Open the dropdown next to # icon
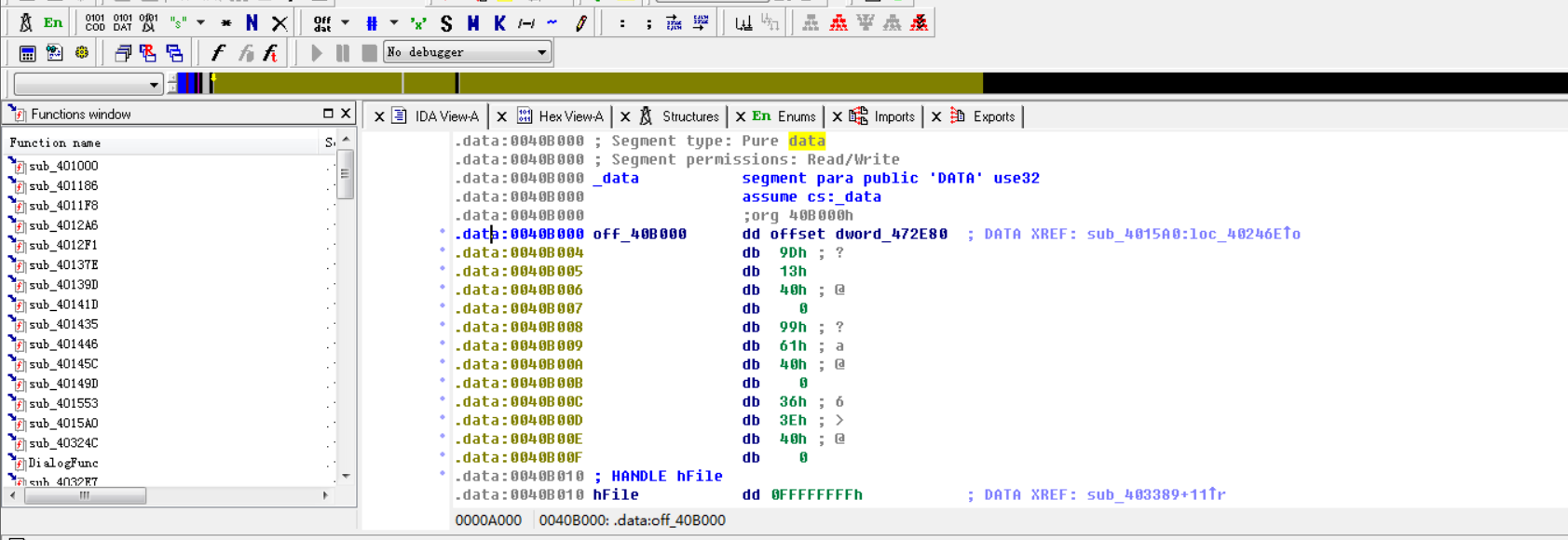 393,22
